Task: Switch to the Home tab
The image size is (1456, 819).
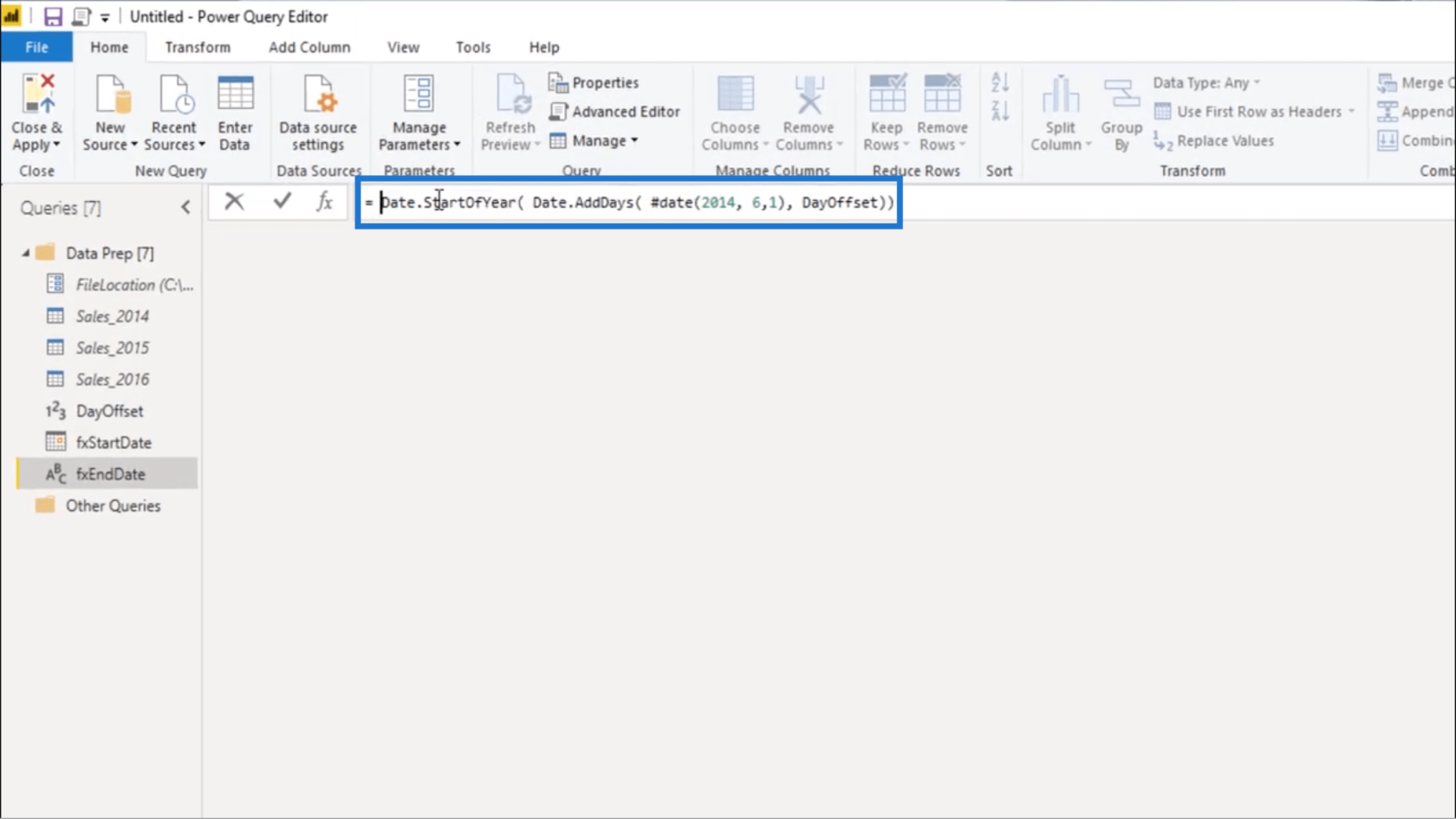Action: point(109,47)
